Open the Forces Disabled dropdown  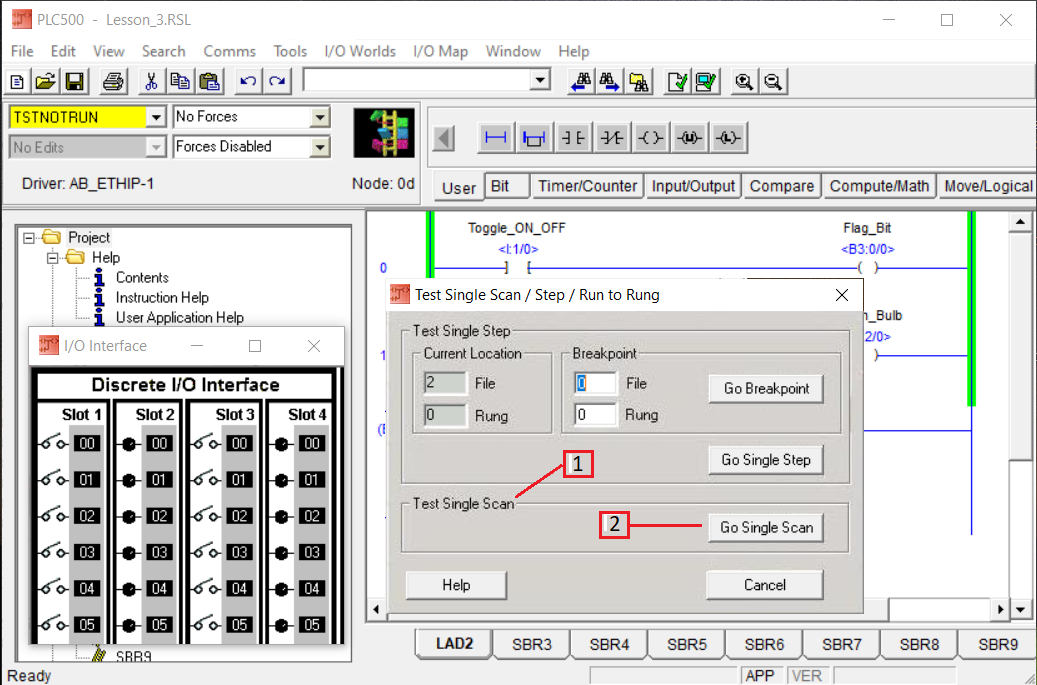point(320,147)
